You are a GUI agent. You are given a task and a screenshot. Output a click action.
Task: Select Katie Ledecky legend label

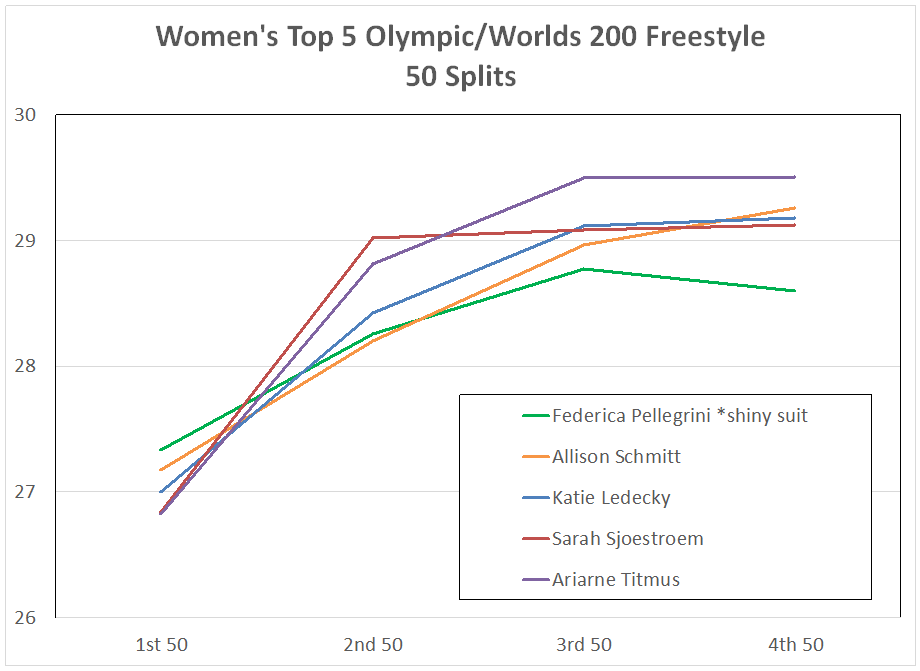point(611,497)
